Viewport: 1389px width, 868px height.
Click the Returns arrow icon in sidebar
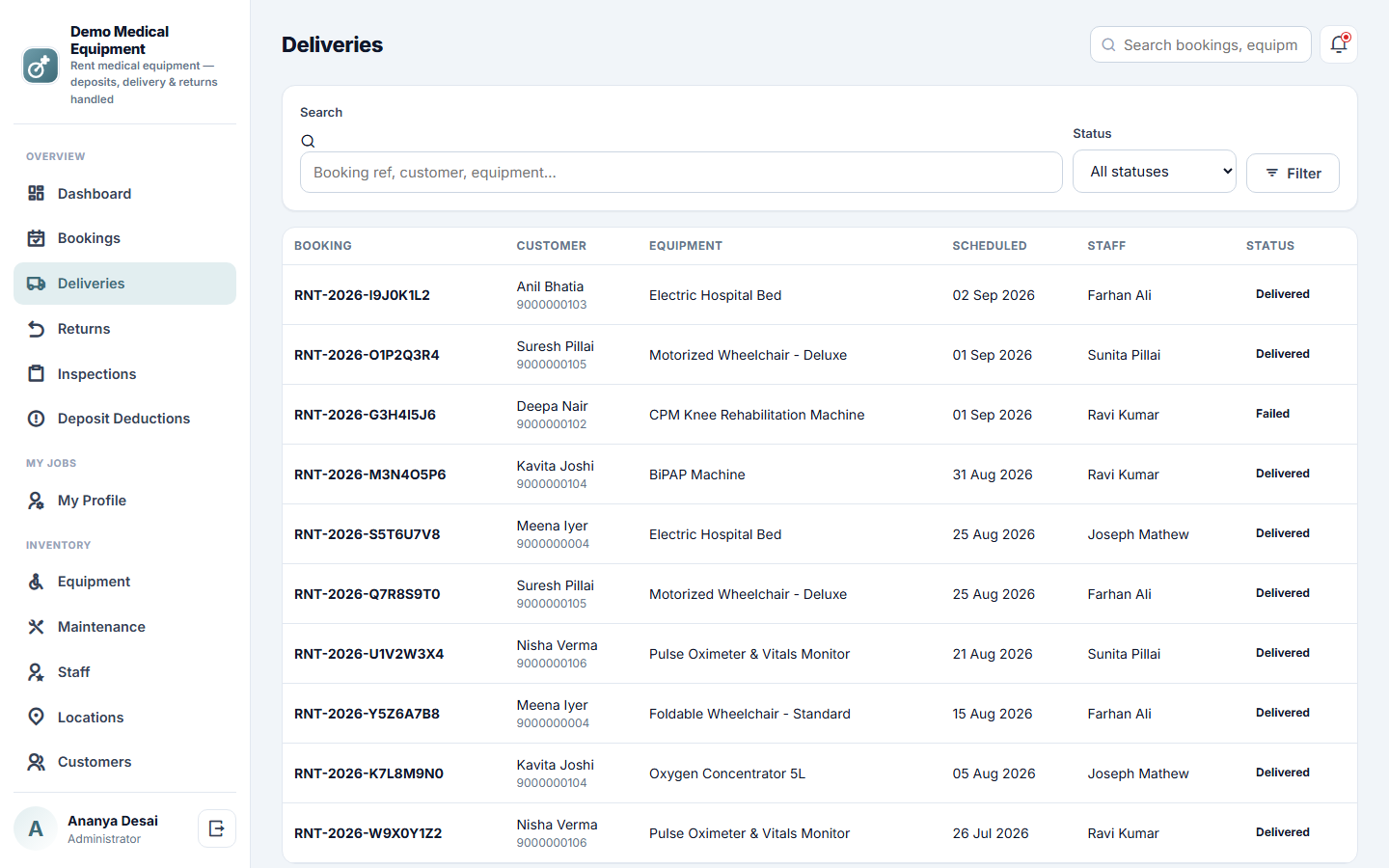[x=36, y=329]
